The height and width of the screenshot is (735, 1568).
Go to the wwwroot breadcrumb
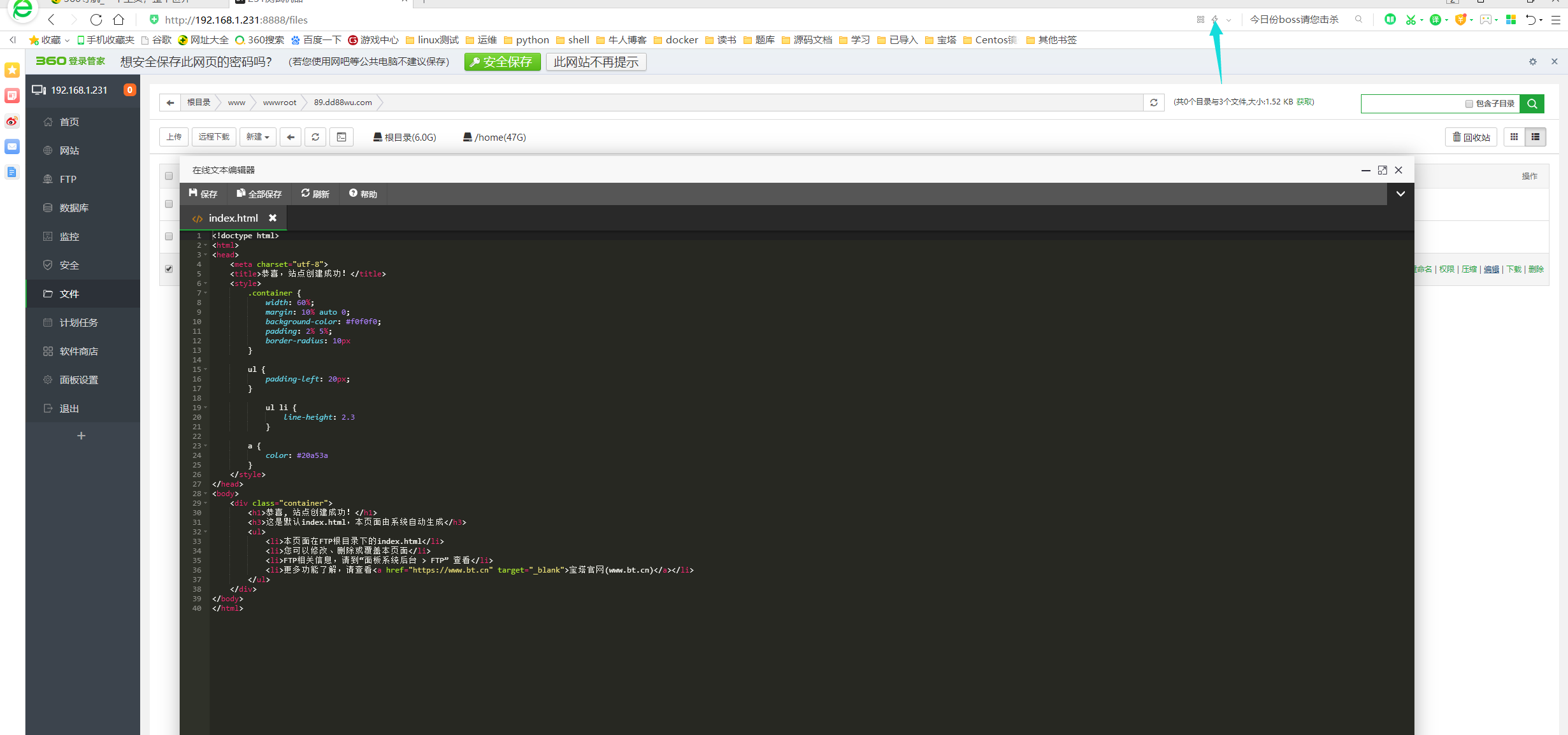(280, 103)
